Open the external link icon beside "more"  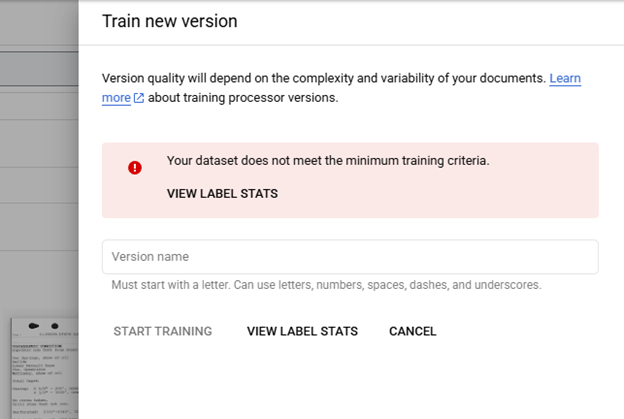click(x=139, y=98)
